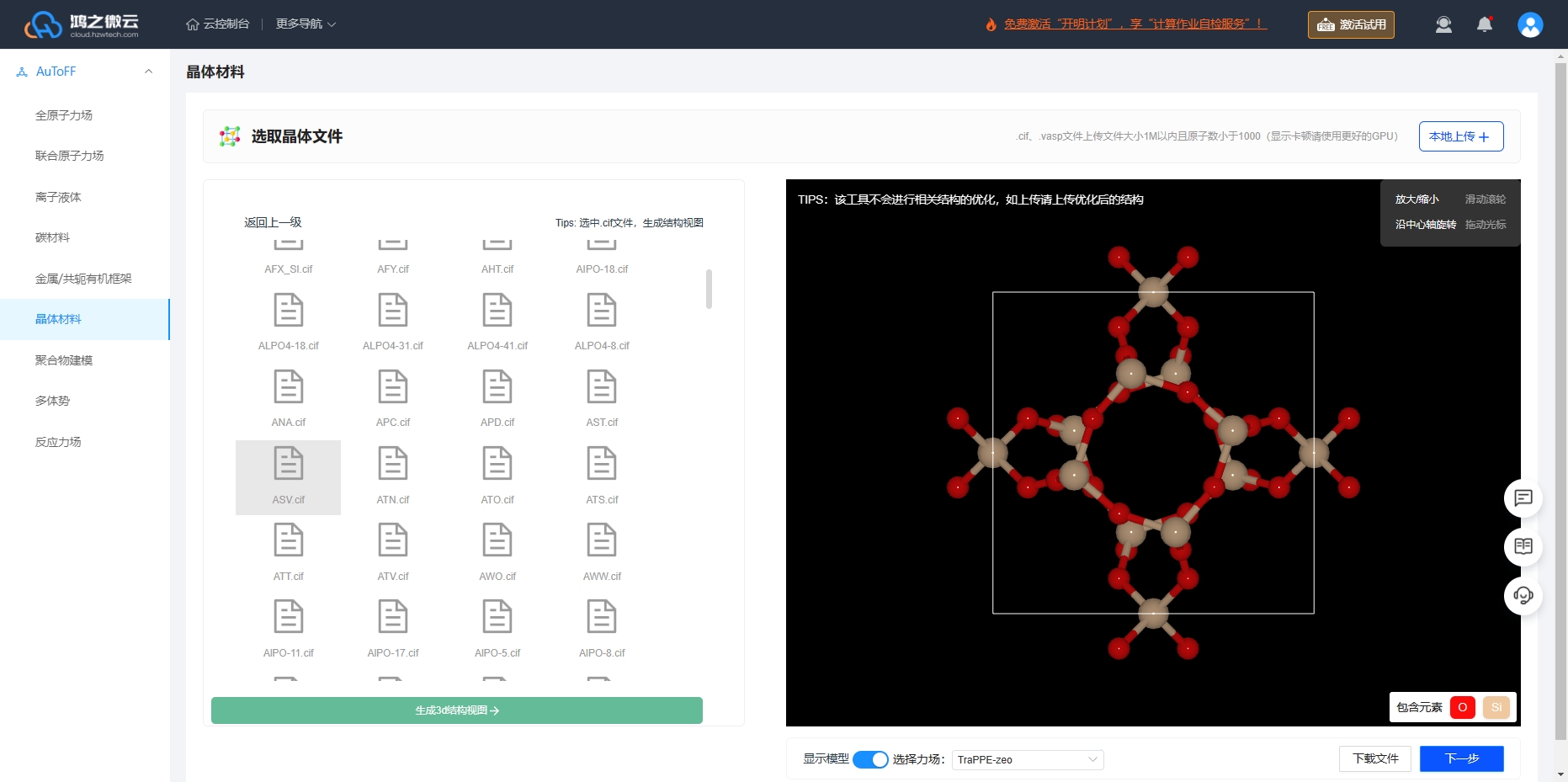Select the AlPO-17.cif file icon
The width and height of the screenshot is (1568, 782).
point(393,617)
